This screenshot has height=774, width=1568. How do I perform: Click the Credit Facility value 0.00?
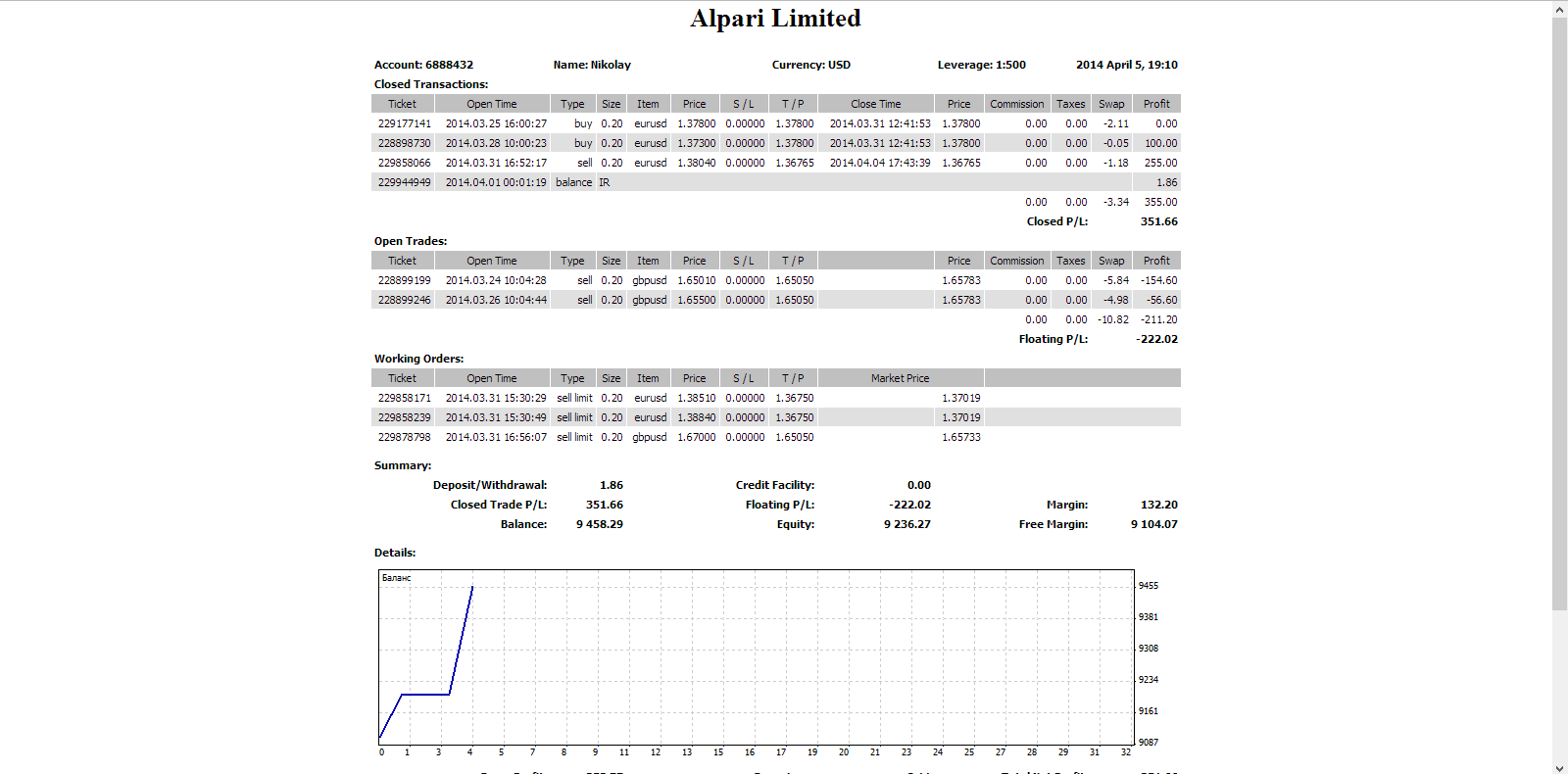(x=919, y=485)
